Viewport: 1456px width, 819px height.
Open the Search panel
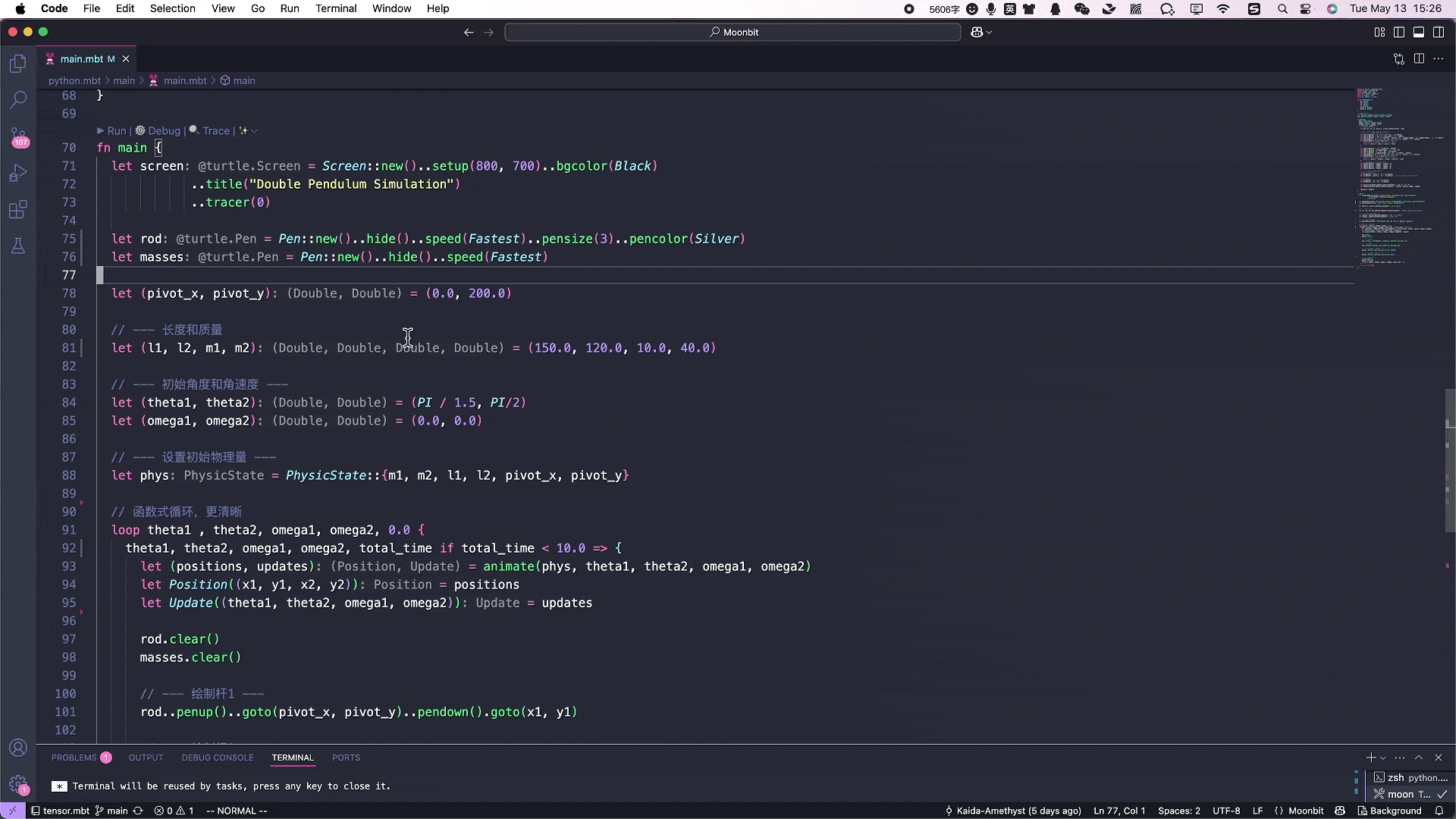tap(18, 100)
